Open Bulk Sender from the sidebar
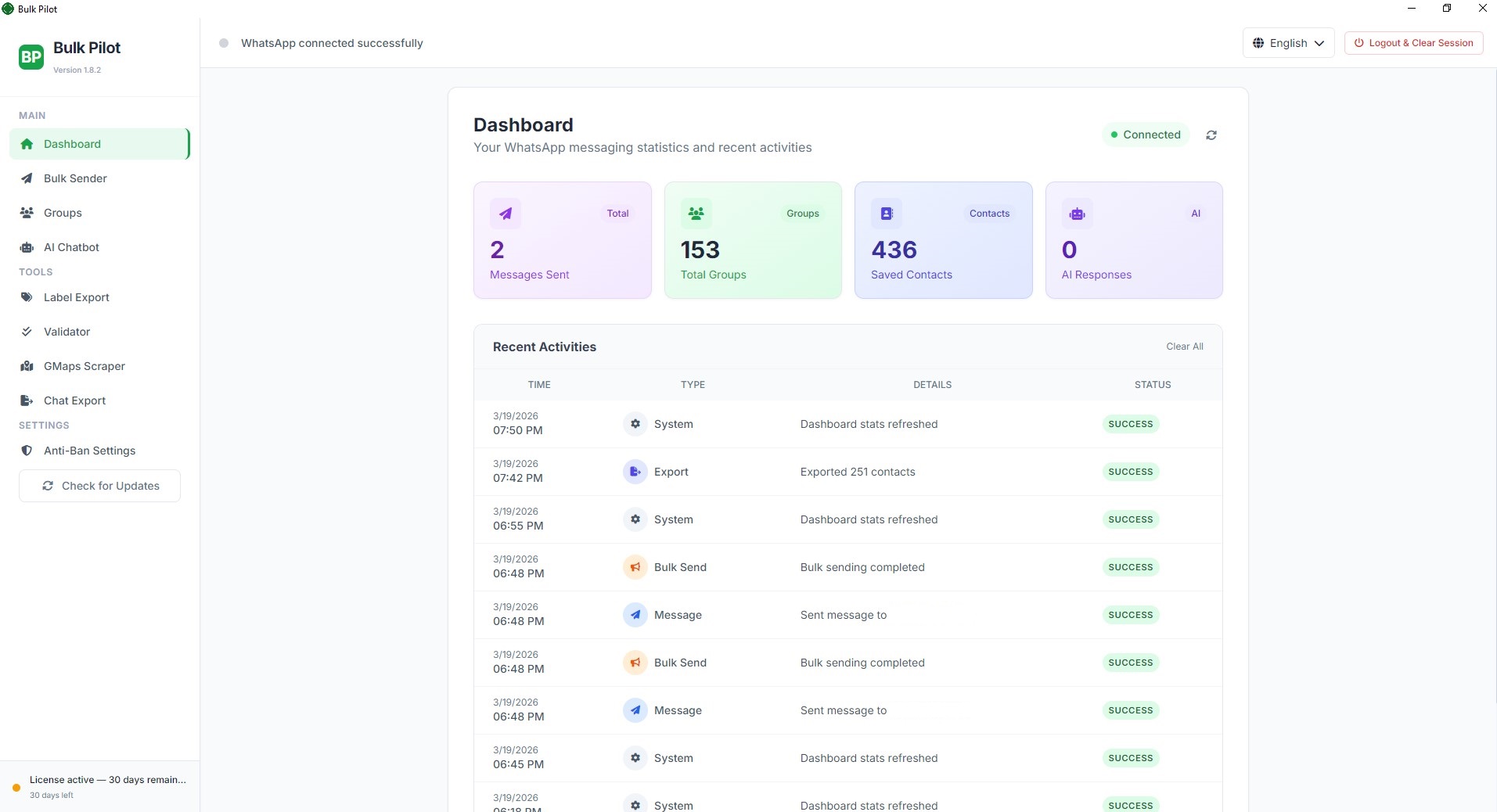The image size is (1497, 812). (75, 178)
